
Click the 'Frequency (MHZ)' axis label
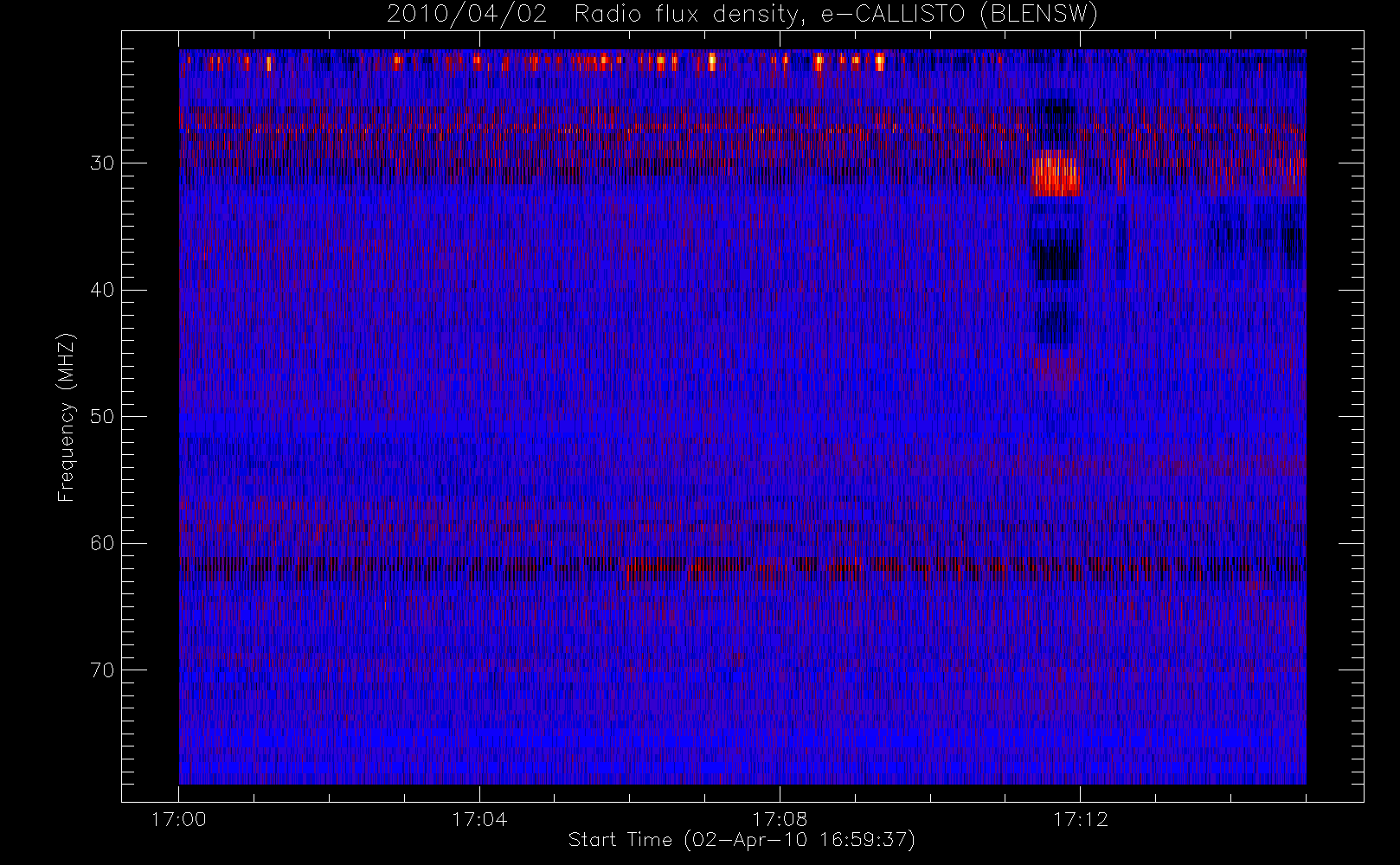click(67, 417)
